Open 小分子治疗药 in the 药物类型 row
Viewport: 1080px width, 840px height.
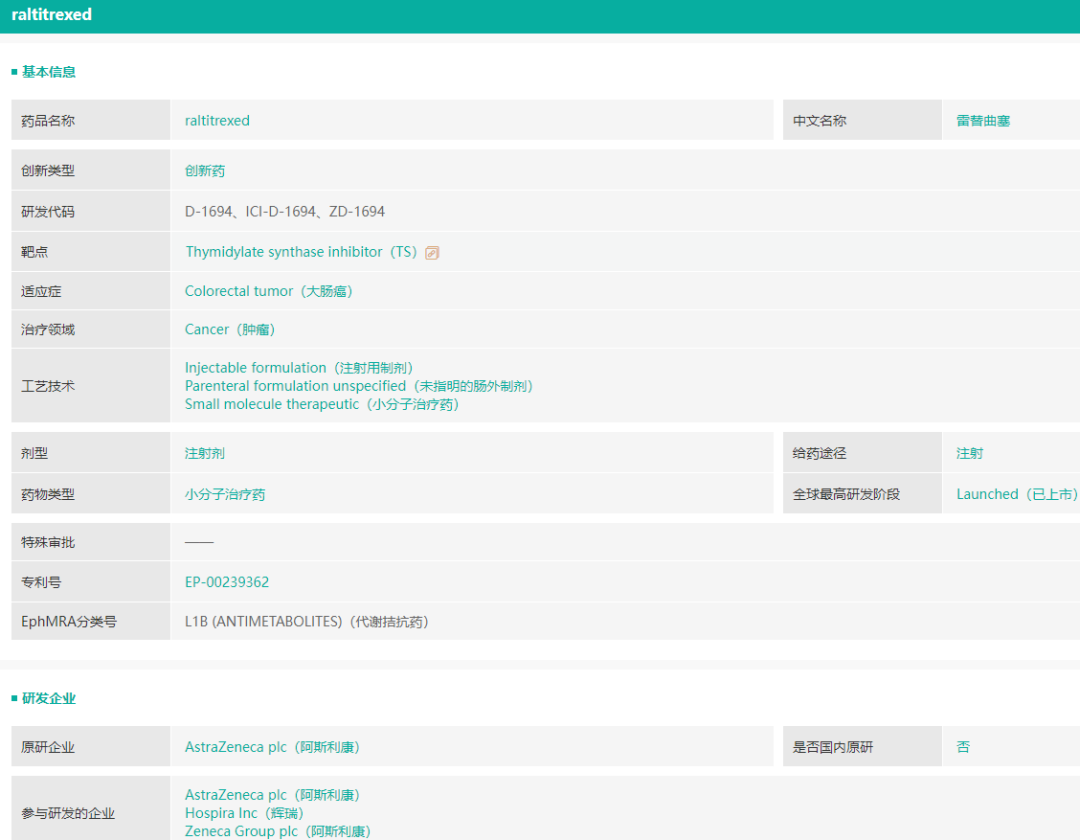[x=225, y=494]
